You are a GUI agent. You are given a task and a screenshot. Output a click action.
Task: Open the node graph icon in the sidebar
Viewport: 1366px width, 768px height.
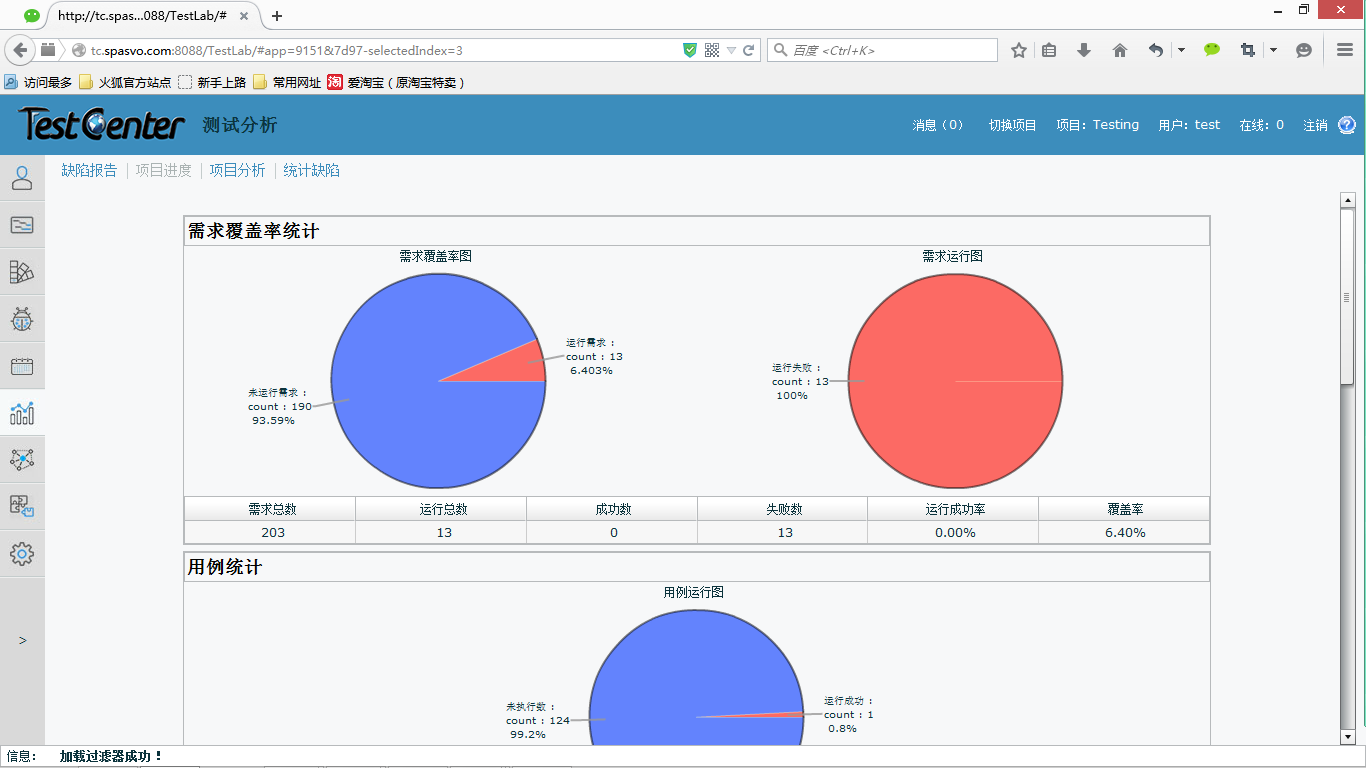(x=22, y=459)
